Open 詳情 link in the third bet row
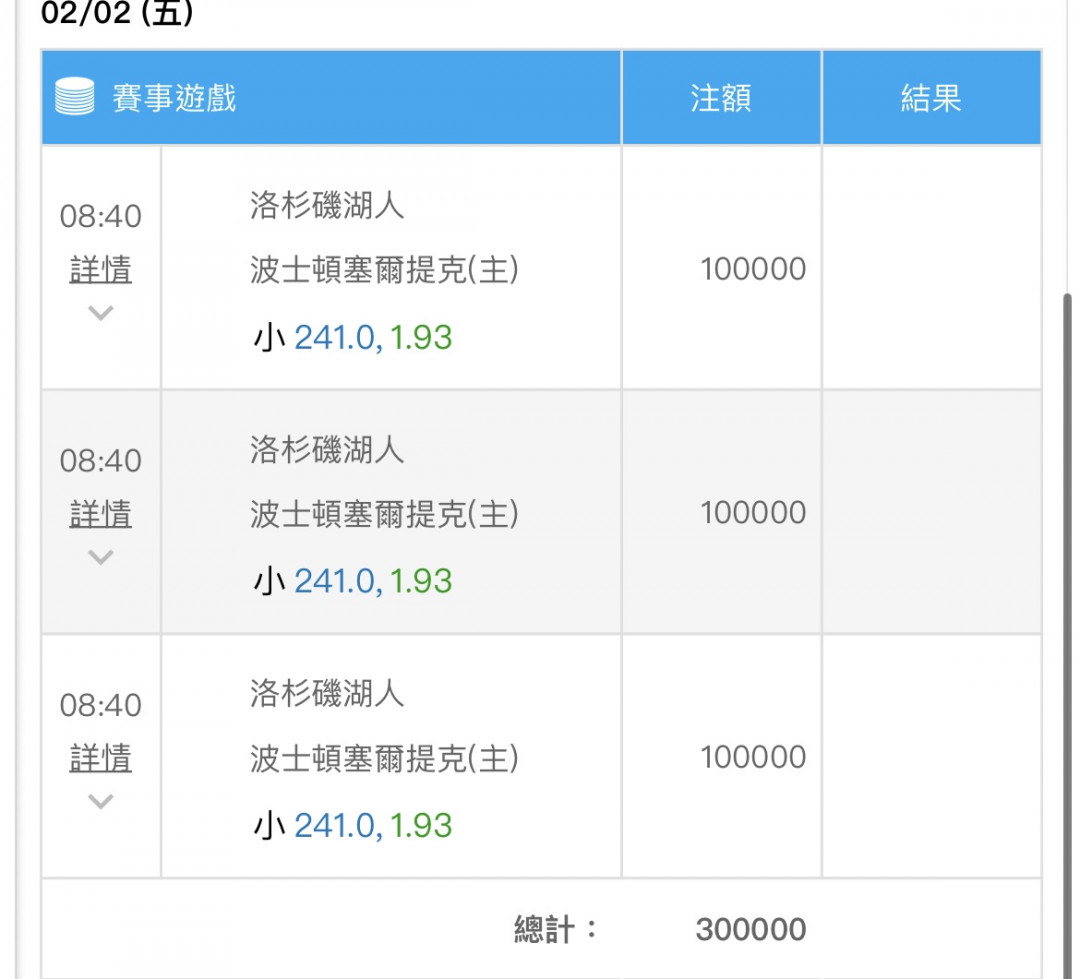Image resolution: width=1080 pixels, height=979 pixels. tap(101, 758)
